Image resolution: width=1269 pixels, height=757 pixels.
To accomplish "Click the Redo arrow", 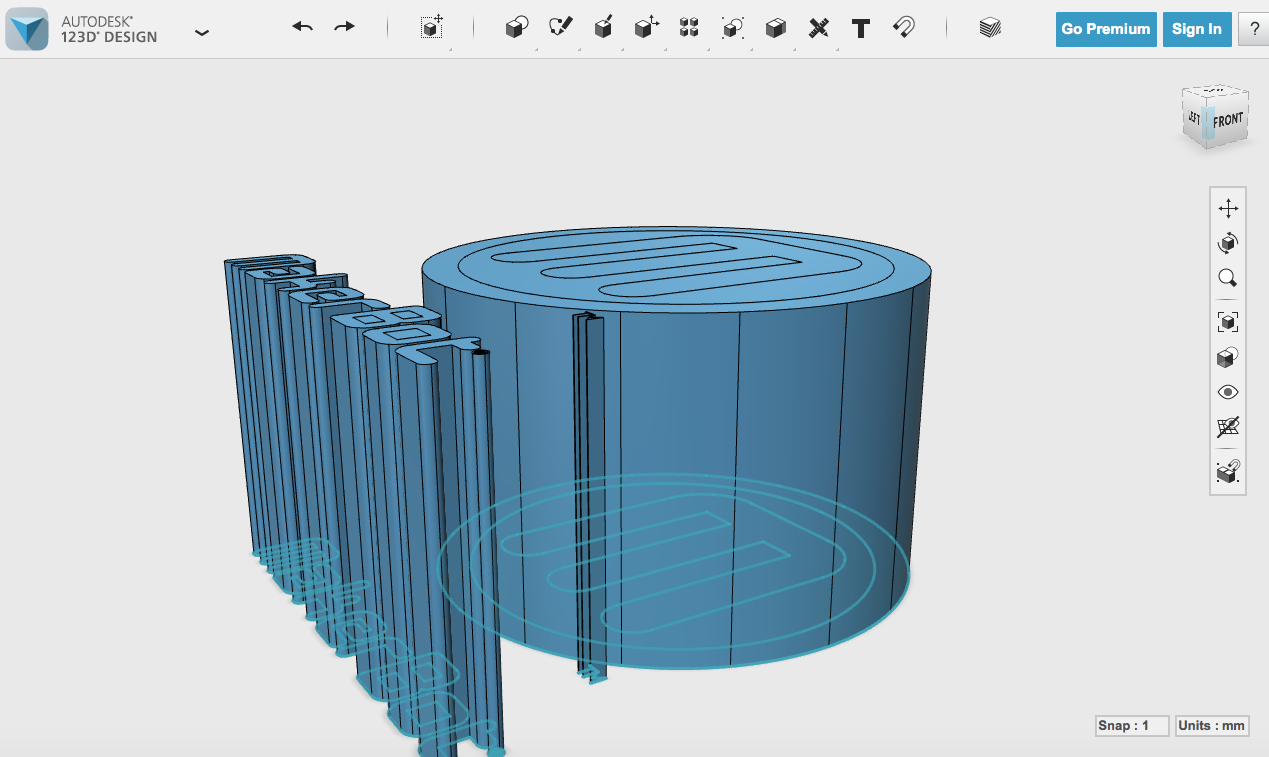I will 344,27.
